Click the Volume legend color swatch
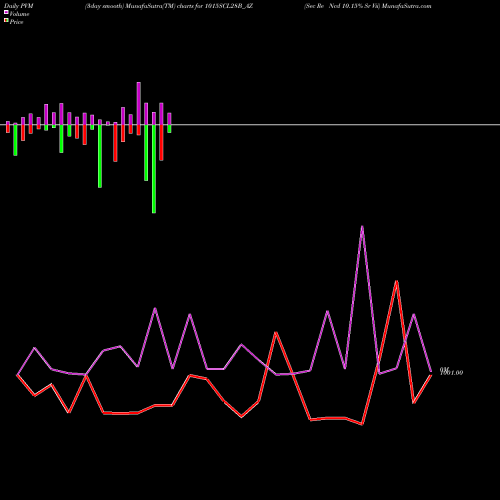Viewport: 500px width, 500px height. click(6, 13)
